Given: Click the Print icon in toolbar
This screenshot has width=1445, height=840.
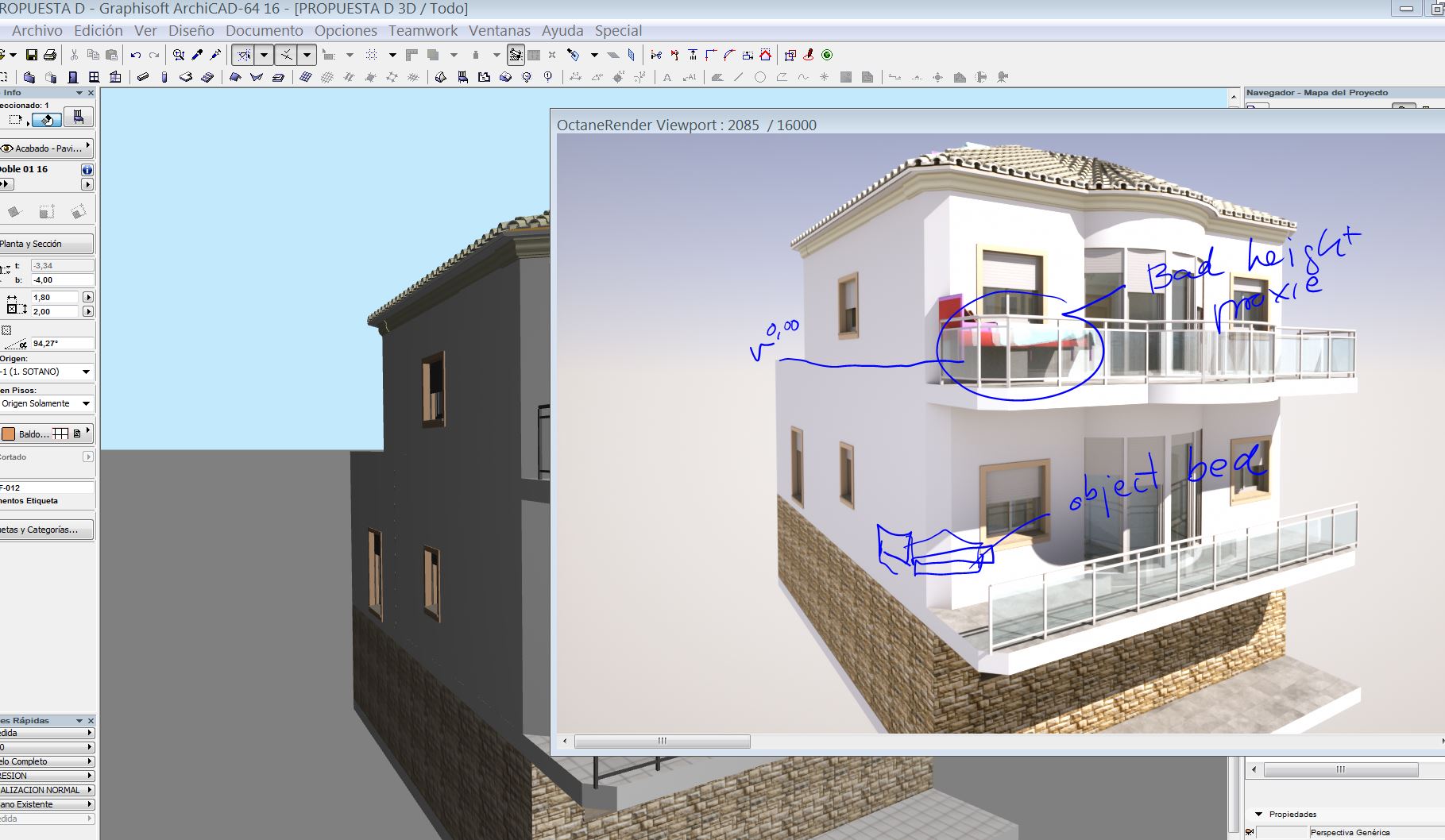Looking at the screenshot, I should (50, 55).
